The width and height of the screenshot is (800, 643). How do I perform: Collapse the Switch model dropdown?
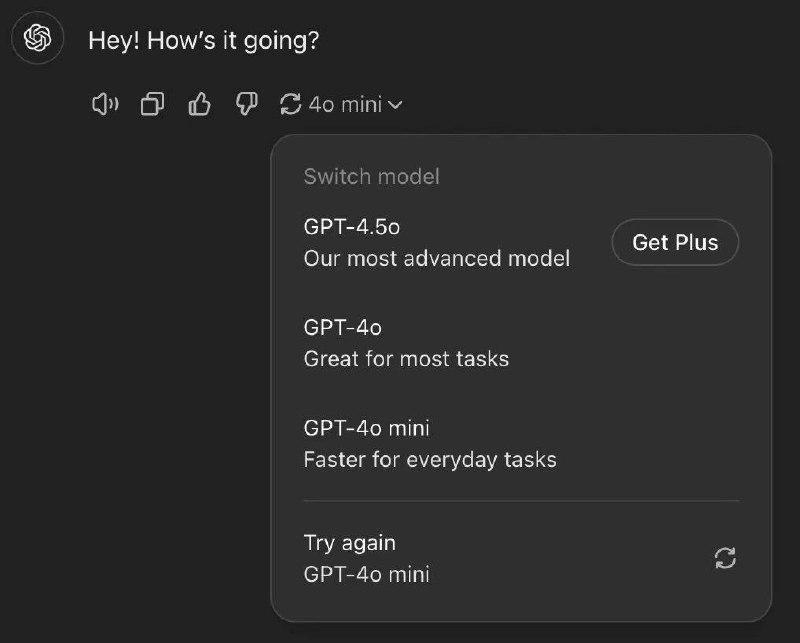(350, 104)
